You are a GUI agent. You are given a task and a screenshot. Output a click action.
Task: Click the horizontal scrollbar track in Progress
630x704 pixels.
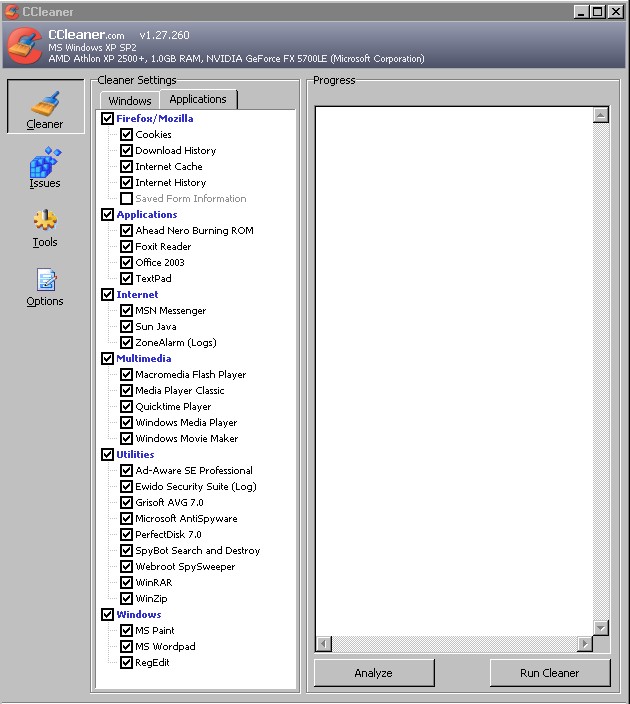click(454, 644)
